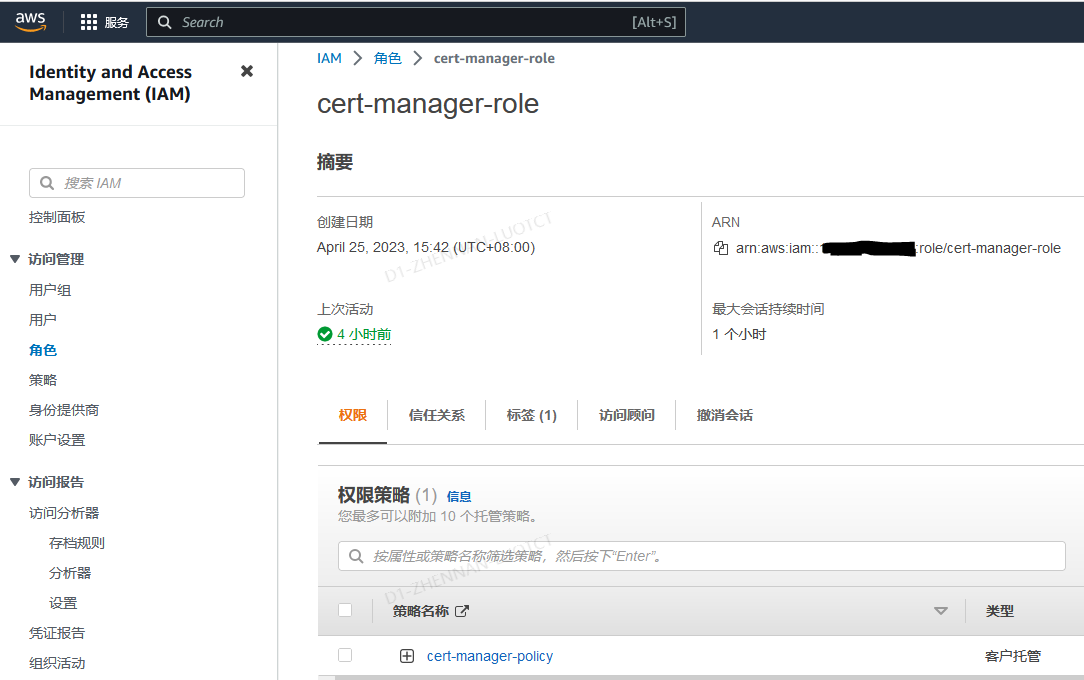The image size is (1084, 680).
Task: Close the IAM sidebar with the X icon
Action: click(x=247, y=70)
